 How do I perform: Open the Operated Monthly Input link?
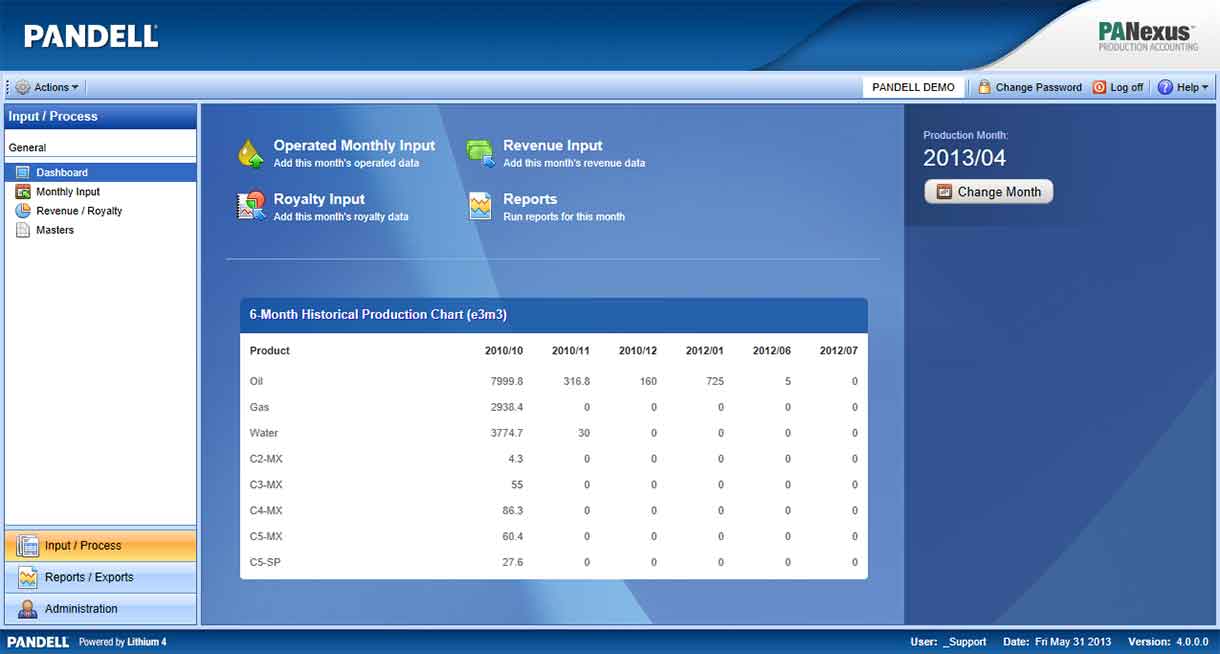pyautogui.click(x=354, y=145)
